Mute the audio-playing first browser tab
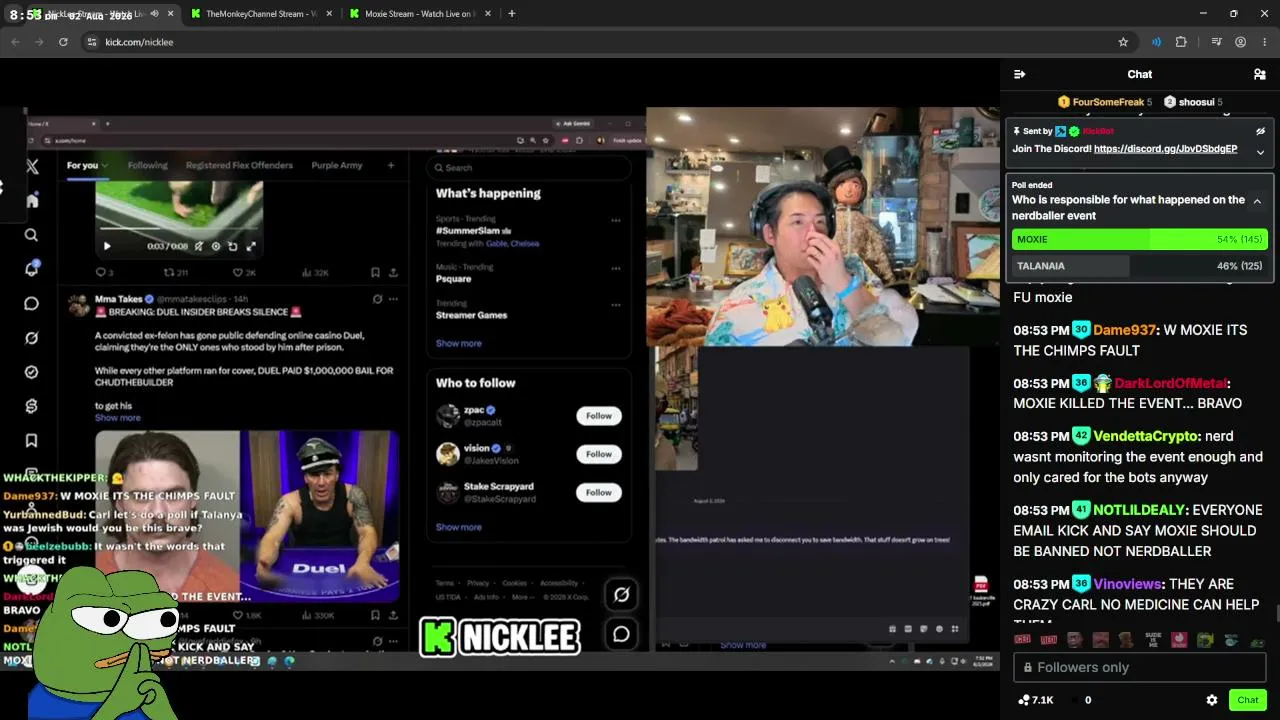Screen dimensions: 1280x720 [x=154, y=14]
